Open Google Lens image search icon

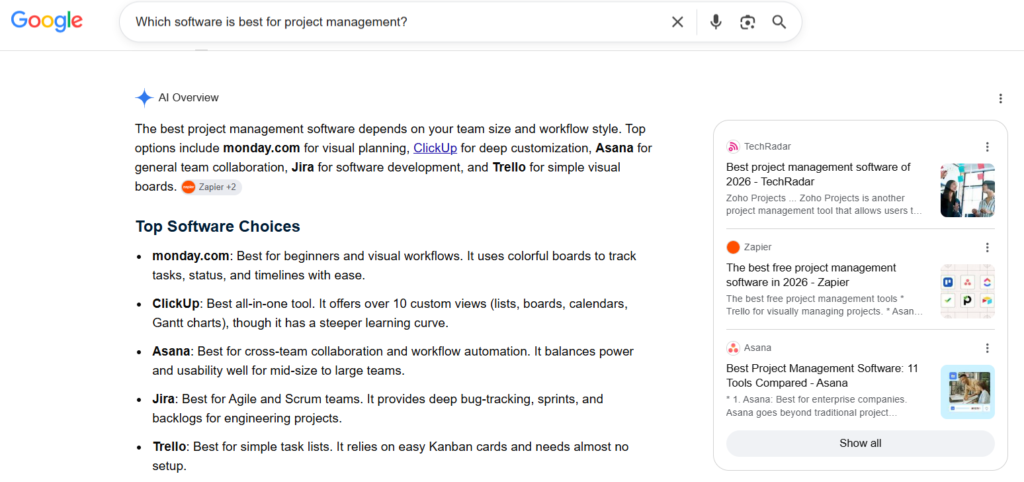click(x=747, y=22)
